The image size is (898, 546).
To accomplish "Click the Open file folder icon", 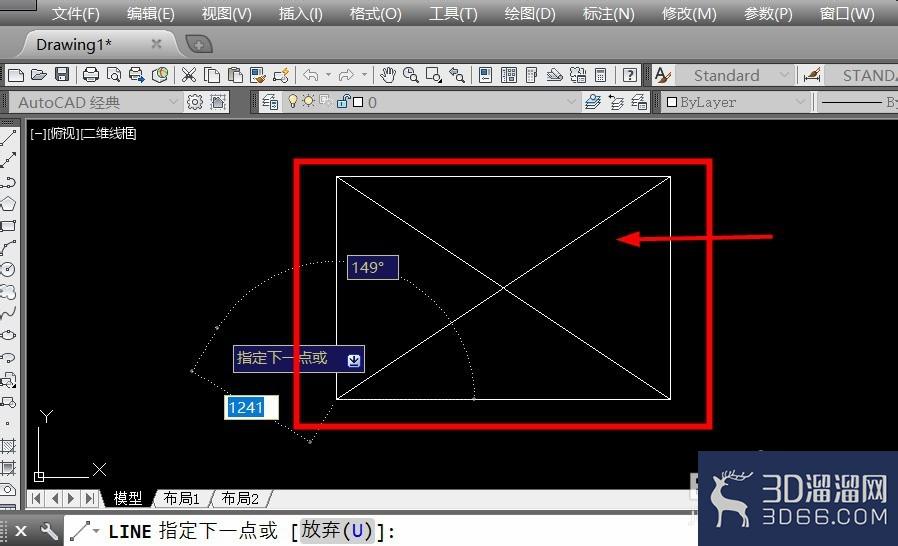I will coord(38,75).
